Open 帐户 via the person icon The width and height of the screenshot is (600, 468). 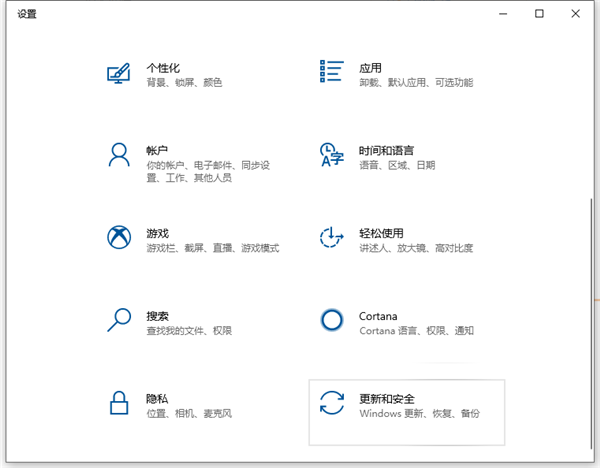click(119, 155)
